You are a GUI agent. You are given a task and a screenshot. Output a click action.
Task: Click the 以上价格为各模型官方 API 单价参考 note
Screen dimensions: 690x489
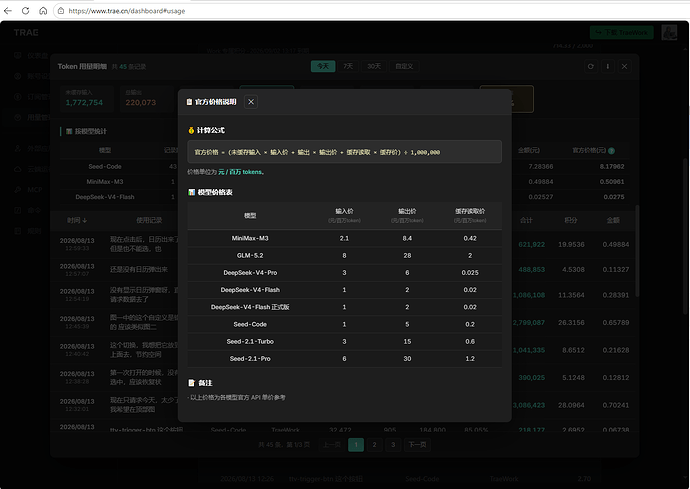pos(237,397)
